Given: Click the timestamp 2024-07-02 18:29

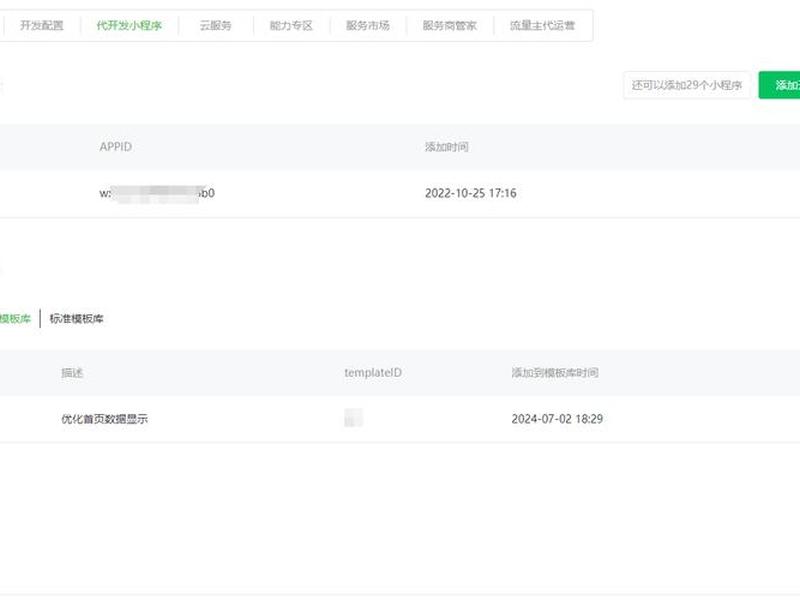Looking at the screenshot, I should pyautogui.click(x=557, y=419).
